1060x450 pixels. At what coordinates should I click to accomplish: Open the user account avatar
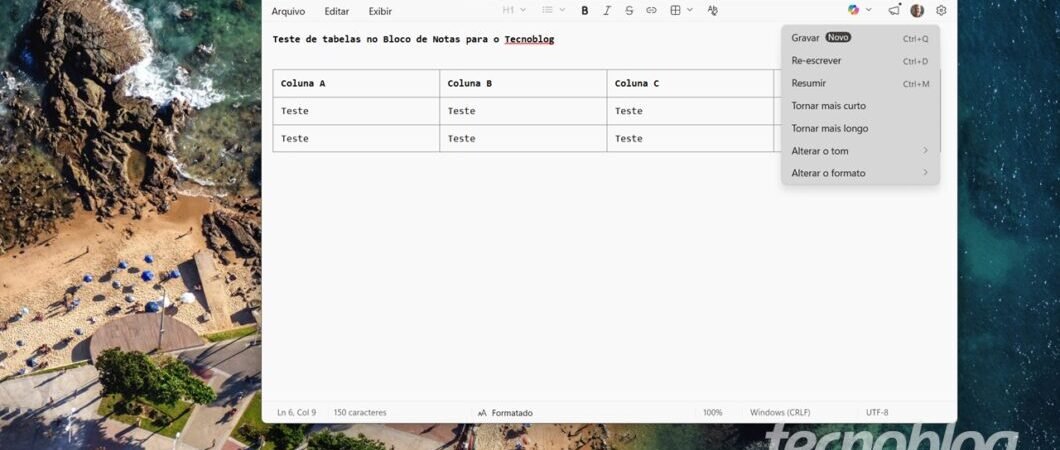(x=917, y=10)
